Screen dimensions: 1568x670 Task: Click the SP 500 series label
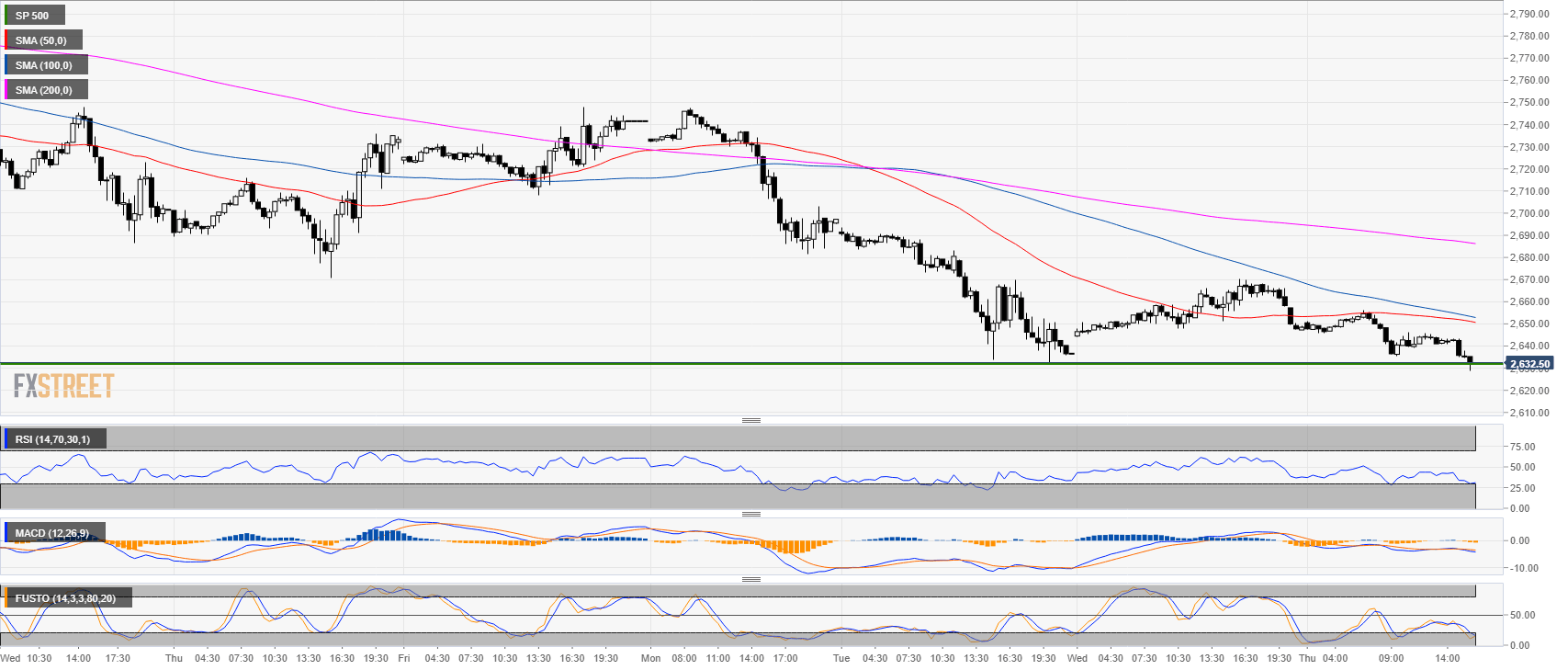tap(33, 16)
